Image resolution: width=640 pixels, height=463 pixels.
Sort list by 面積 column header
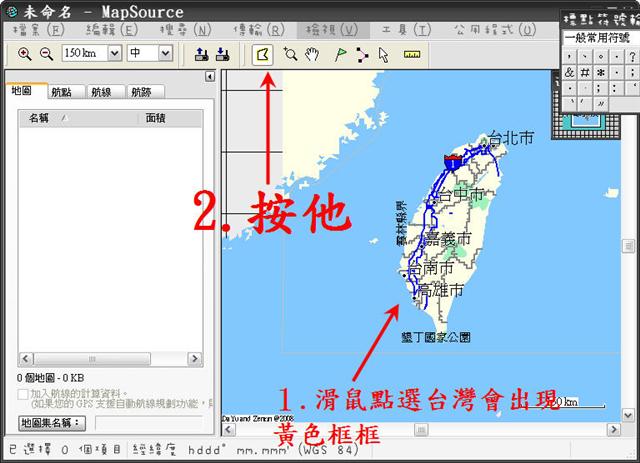pyautogui.click(x=170, y=118)
